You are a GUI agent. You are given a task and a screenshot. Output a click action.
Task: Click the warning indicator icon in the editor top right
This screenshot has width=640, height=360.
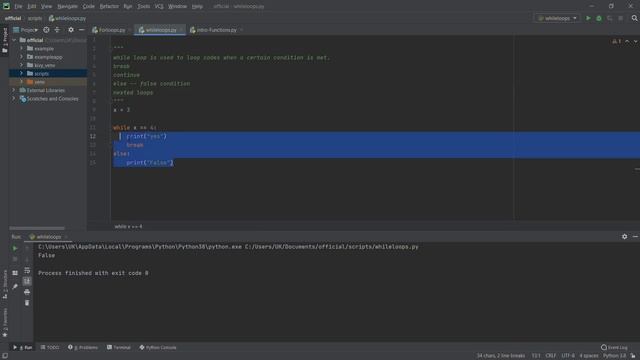(616, 41)
